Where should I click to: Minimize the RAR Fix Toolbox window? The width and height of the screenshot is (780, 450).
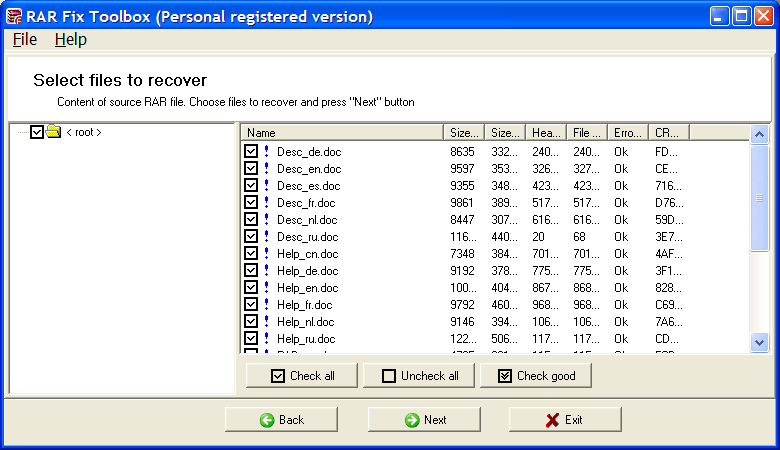coord(719,16)
